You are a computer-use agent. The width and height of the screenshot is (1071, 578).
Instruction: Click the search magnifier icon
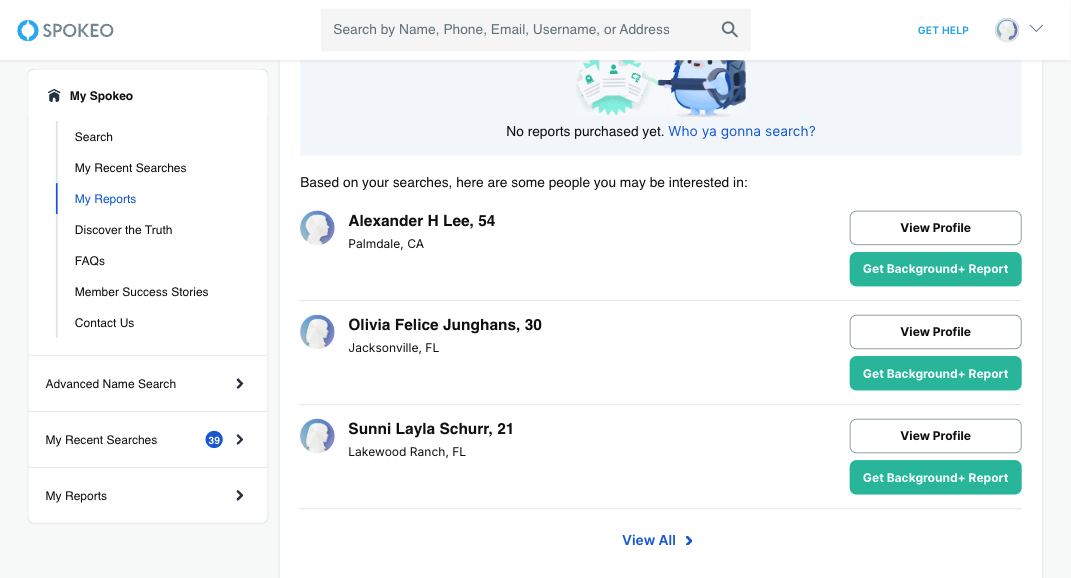point(730,30)
